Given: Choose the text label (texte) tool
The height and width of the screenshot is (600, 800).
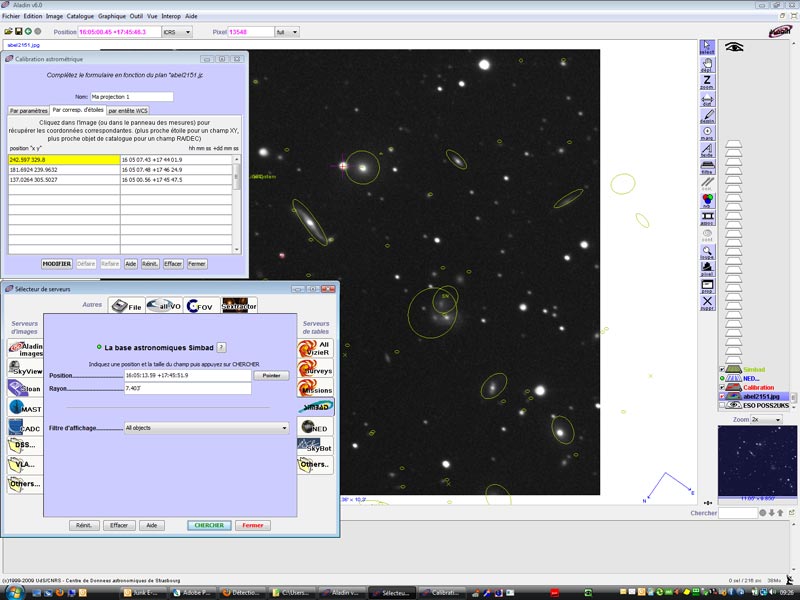Looking at the screenshot, I should [707, 149].
